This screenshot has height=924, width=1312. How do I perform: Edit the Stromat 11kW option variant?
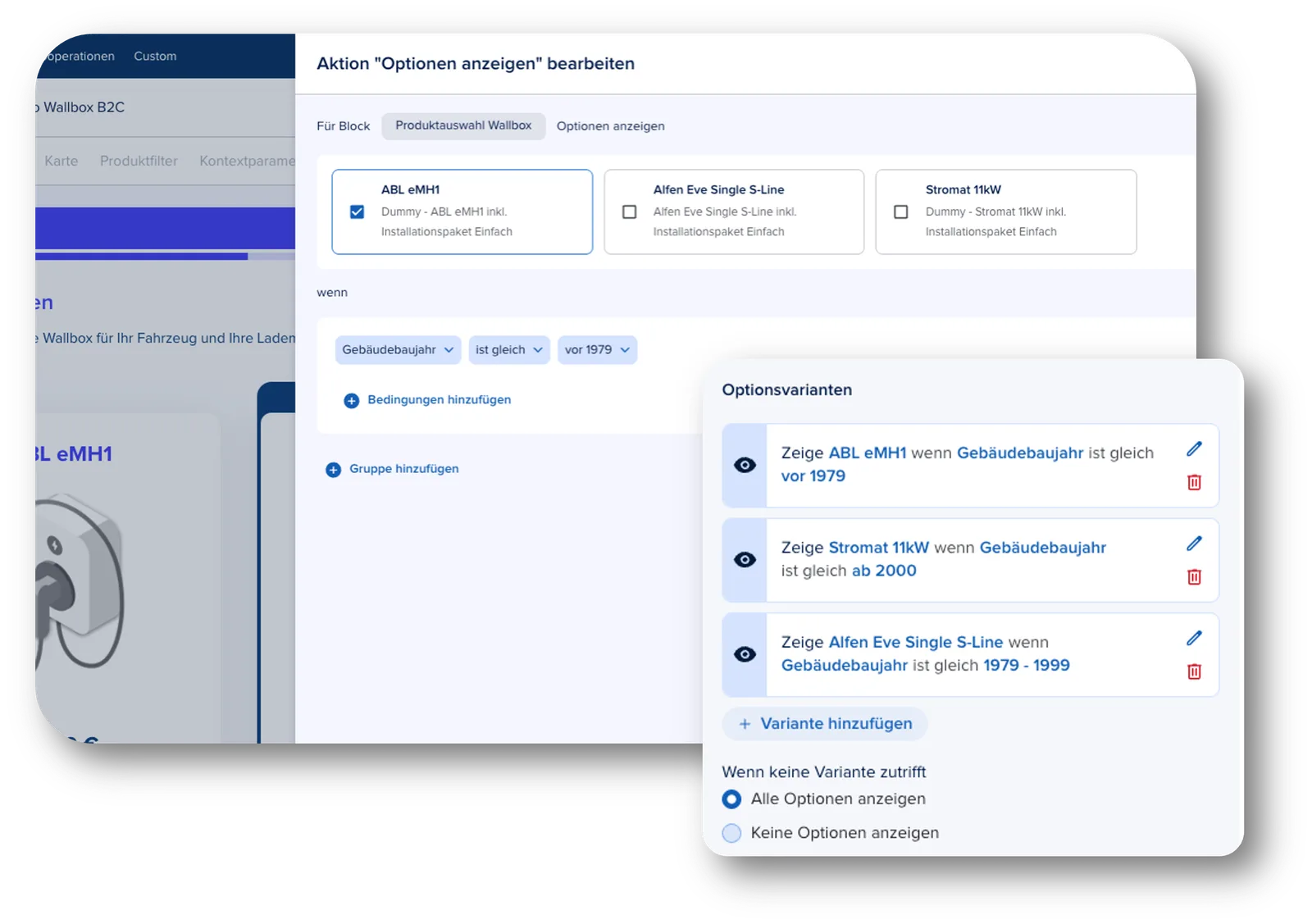1194,544
